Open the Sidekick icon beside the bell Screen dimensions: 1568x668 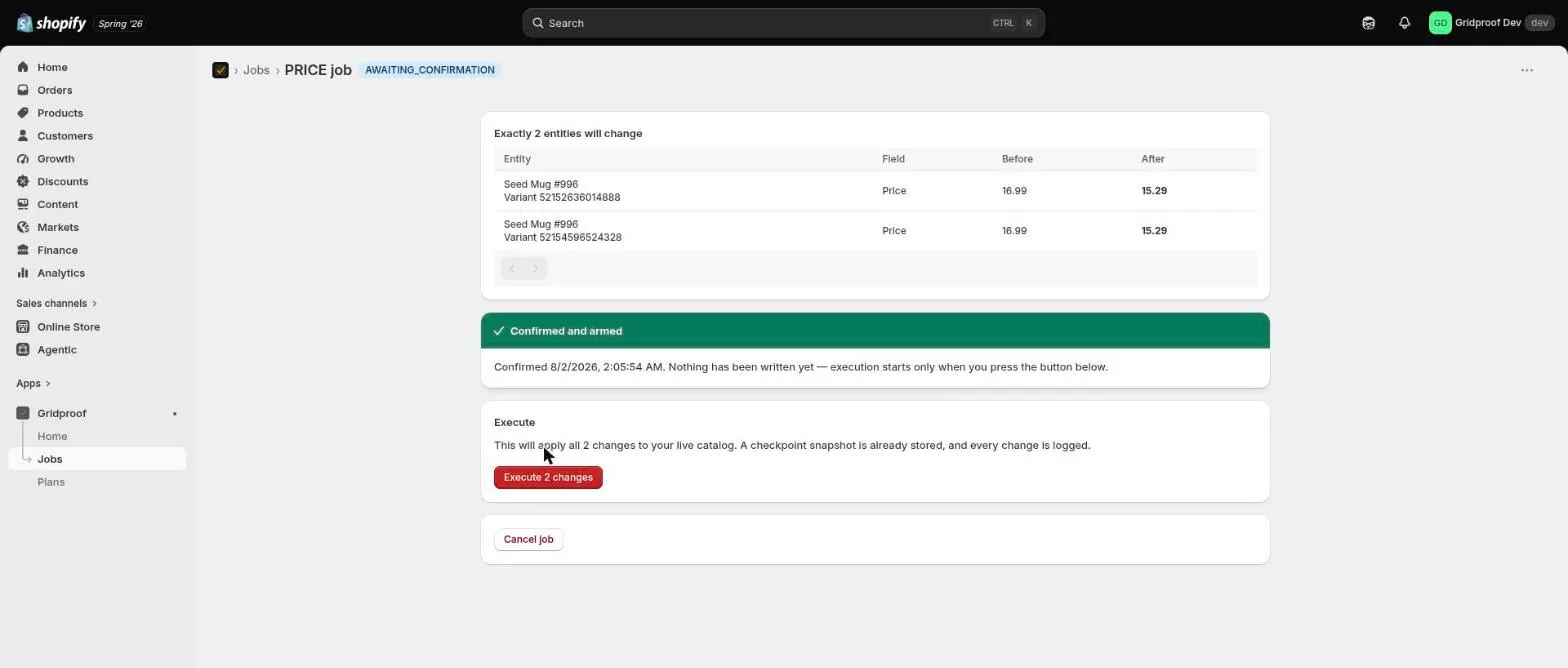pyautogui.click(x=1368, y=23)
